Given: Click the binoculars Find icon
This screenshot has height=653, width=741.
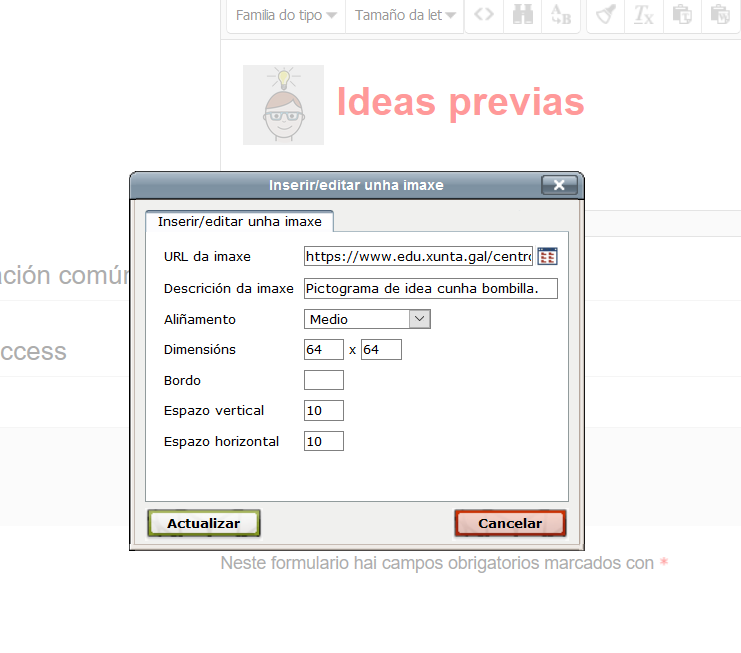Looking at the screenshot, I should point(521,16).
